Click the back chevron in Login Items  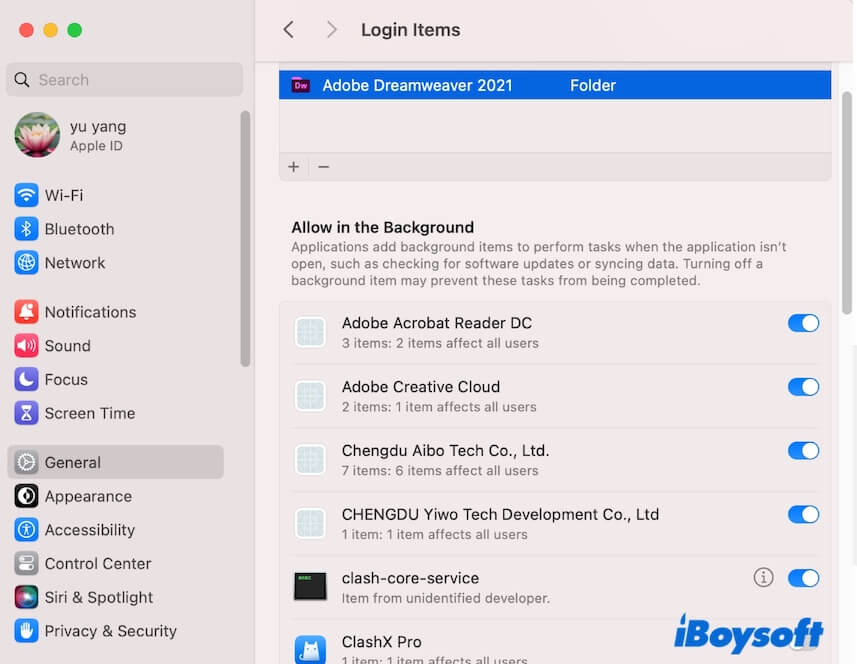click(x=289, y=30)
